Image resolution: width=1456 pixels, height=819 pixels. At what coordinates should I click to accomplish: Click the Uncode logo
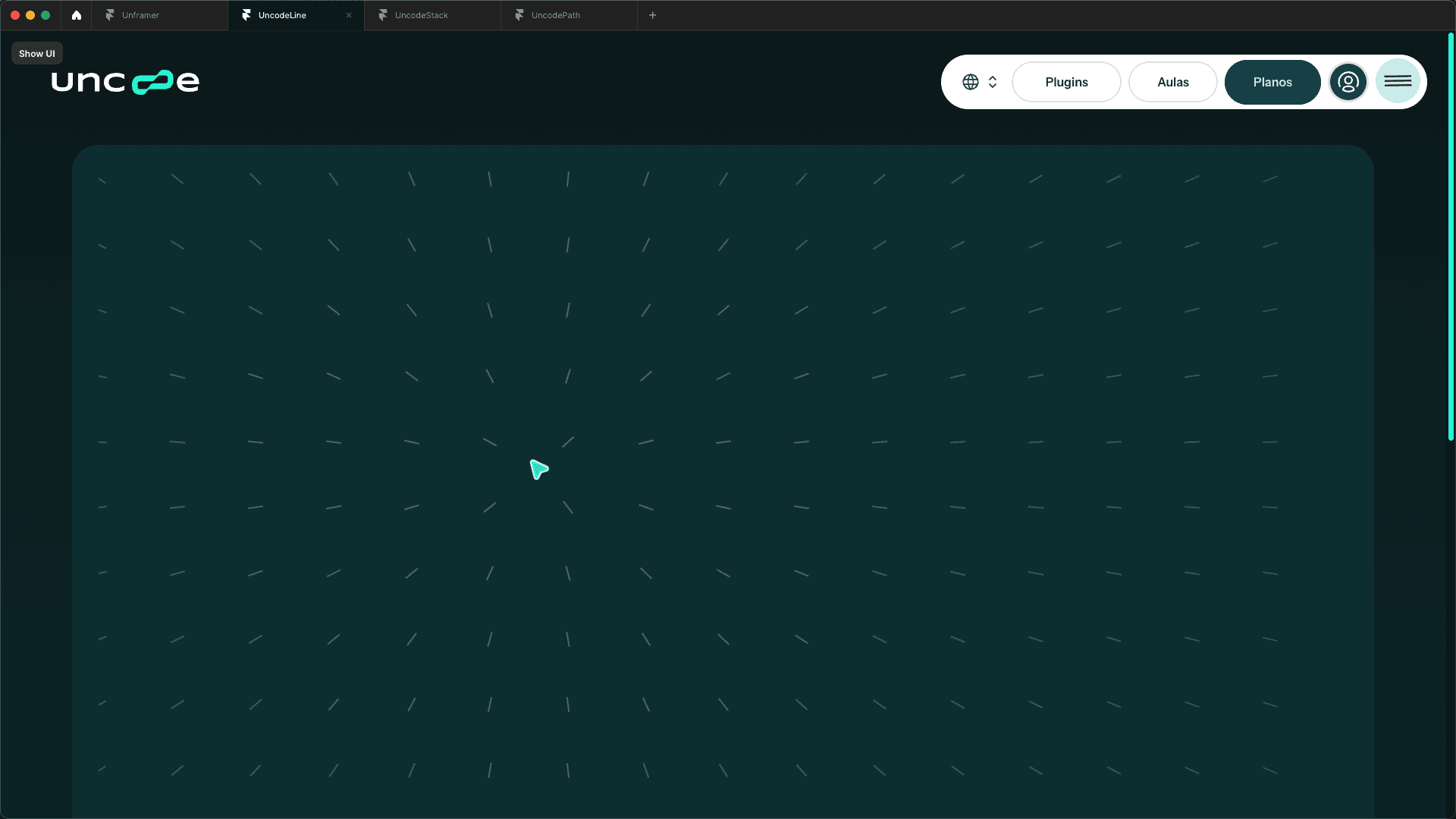(x=125, y=82)
